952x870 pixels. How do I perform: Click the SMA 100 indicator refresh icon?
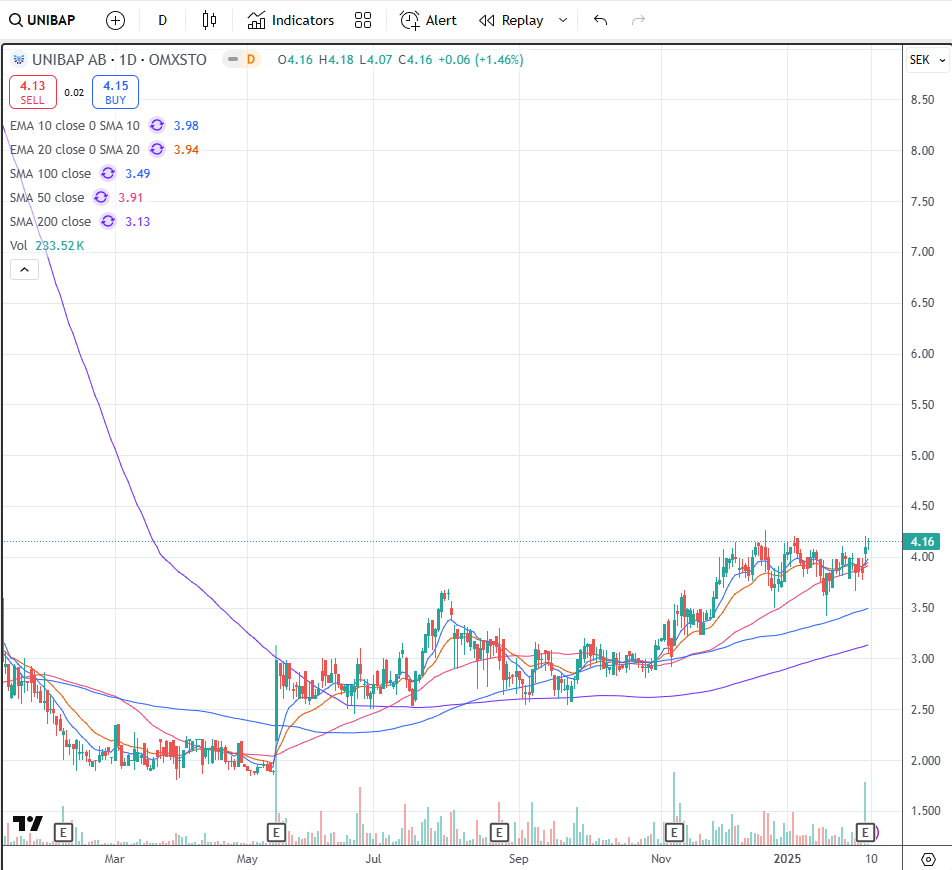pos(108,173)
